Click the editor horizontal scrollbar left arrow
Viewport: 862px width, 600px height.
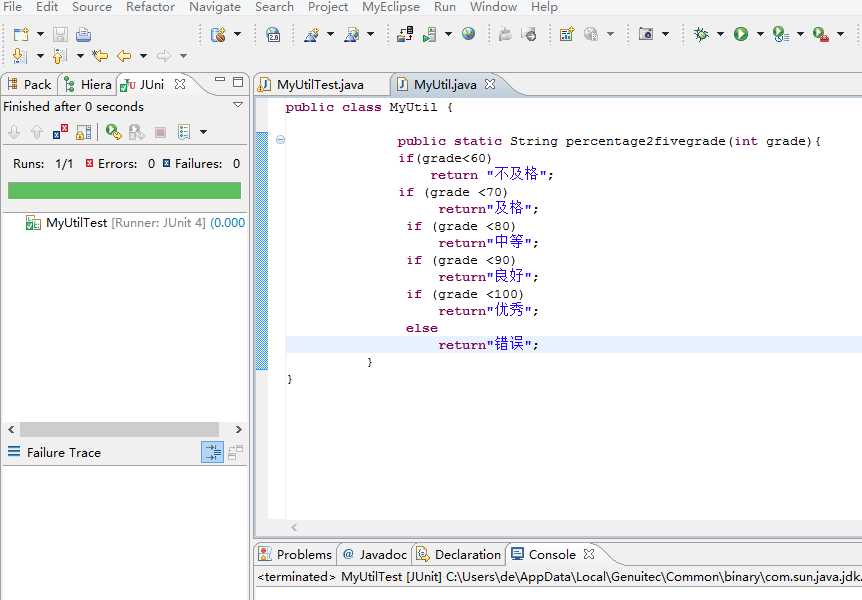(294, 527)
